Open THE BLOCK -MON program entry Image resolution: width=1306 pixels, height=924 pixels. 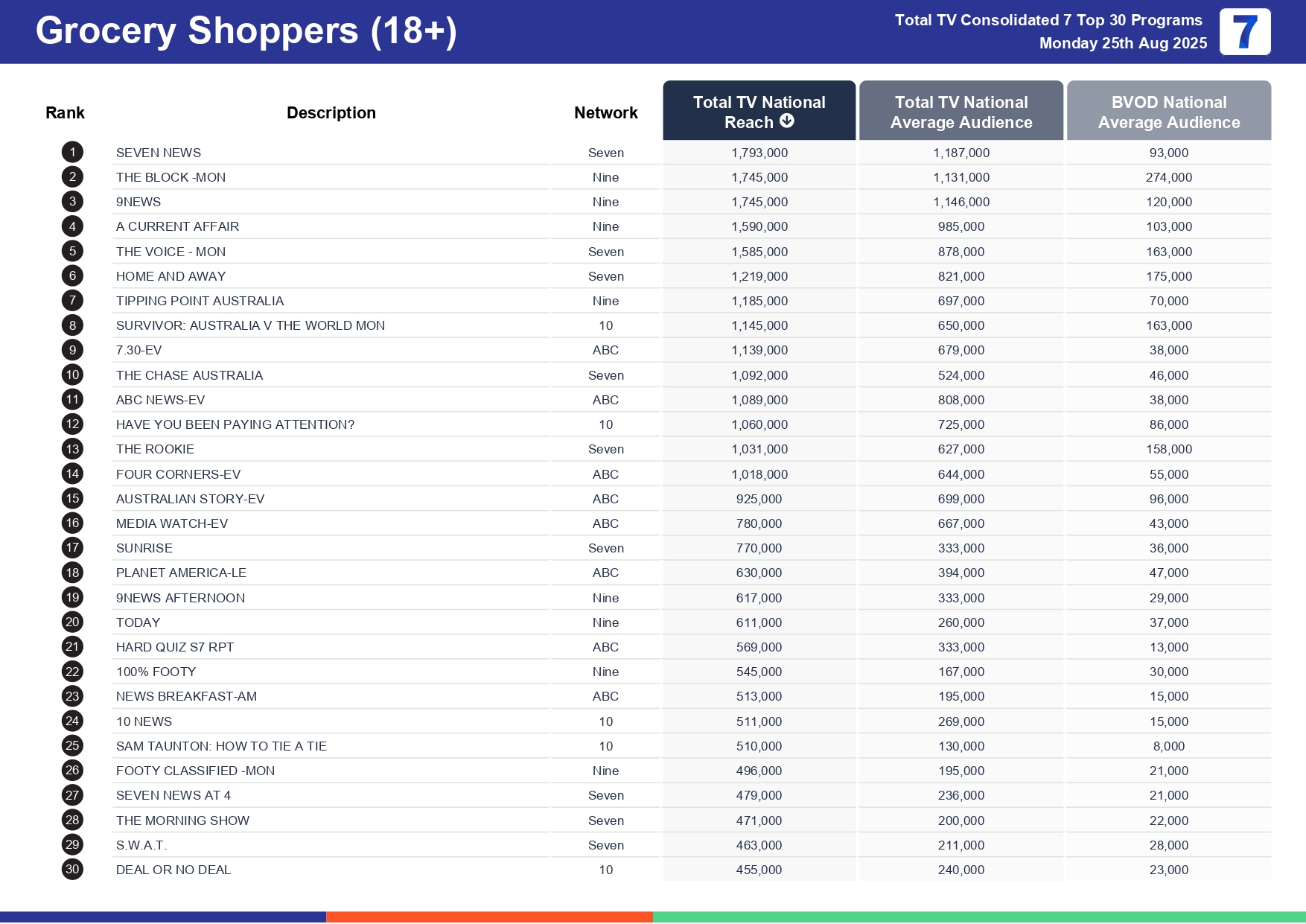point(171,177)
